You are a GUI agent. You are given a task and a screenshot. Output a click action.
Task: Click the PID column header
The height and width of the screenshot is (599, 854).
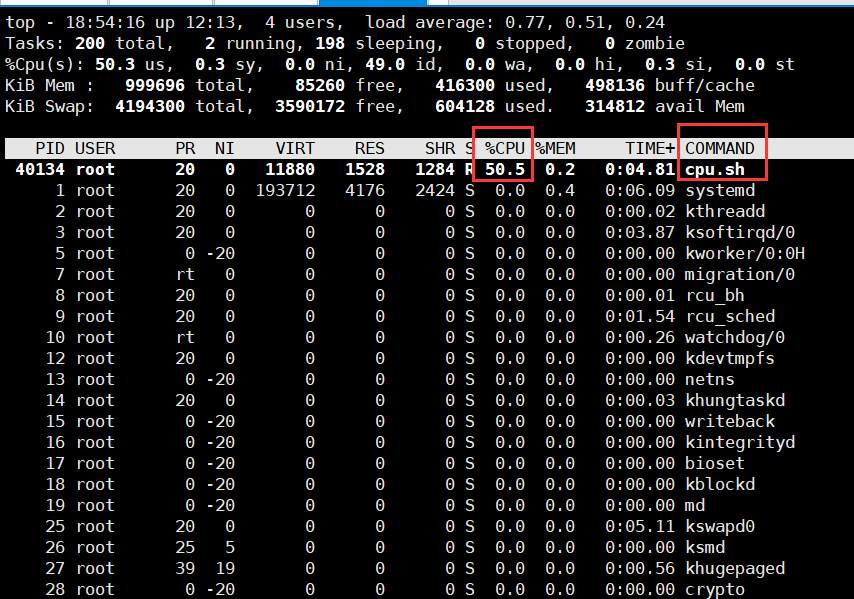pyautogui.click(x=50, y=148)
